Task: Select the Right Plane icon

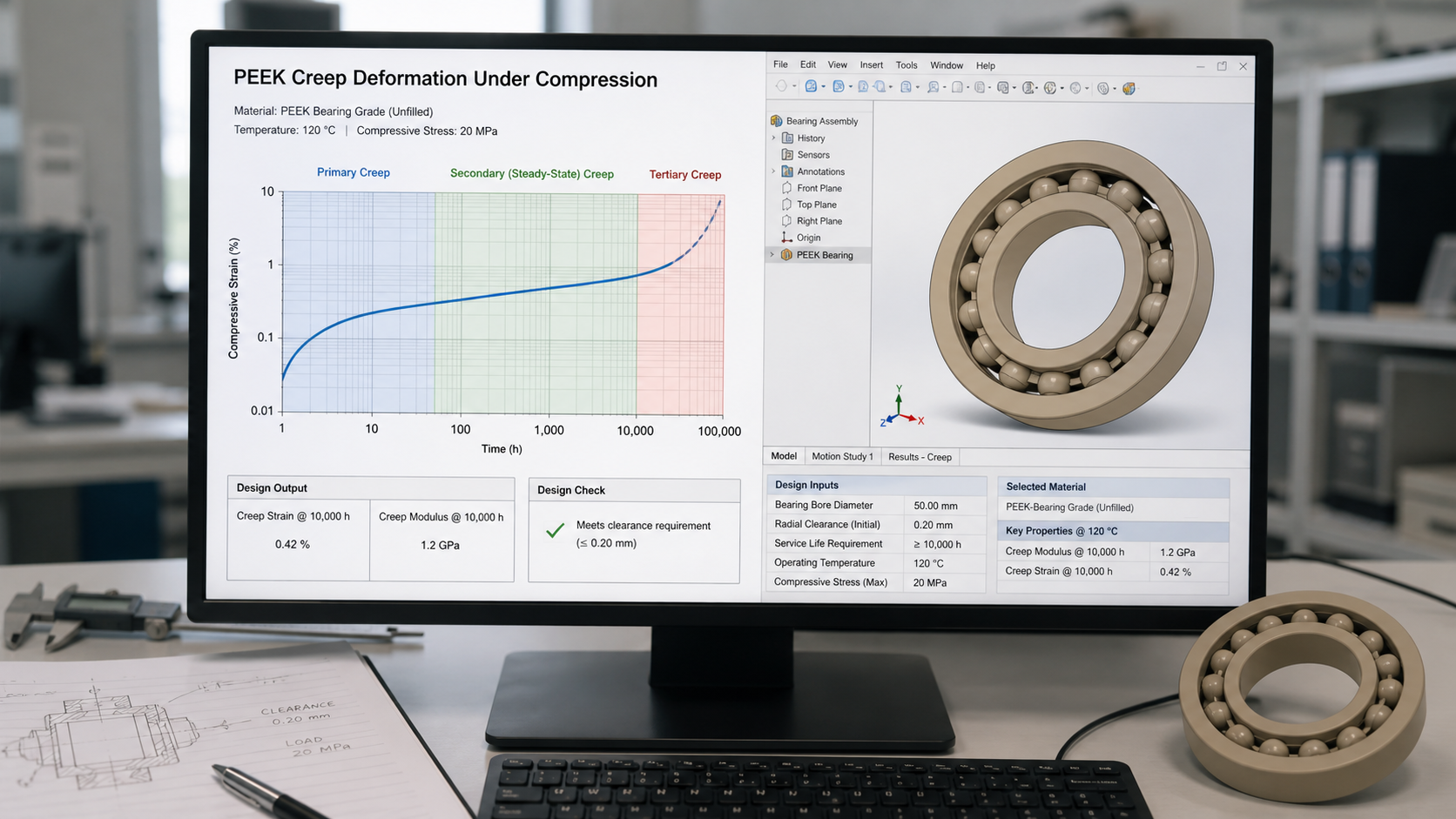Action: tap(787, 221)
